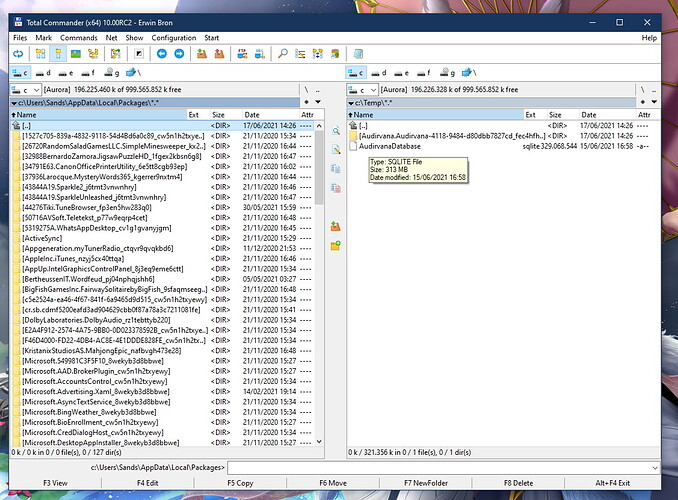This screenshot has width=678, height=500.
Task: Click the left panel scroll down arrow
Action: coord(319,442)
